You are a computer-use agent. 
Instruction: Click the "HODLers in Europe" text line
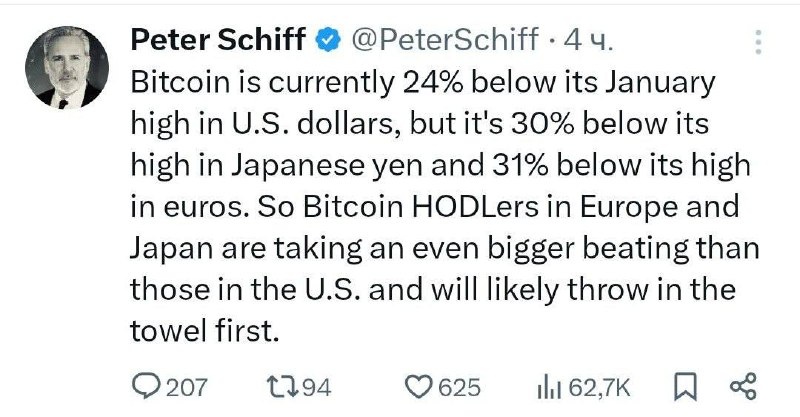click(547, 207)
